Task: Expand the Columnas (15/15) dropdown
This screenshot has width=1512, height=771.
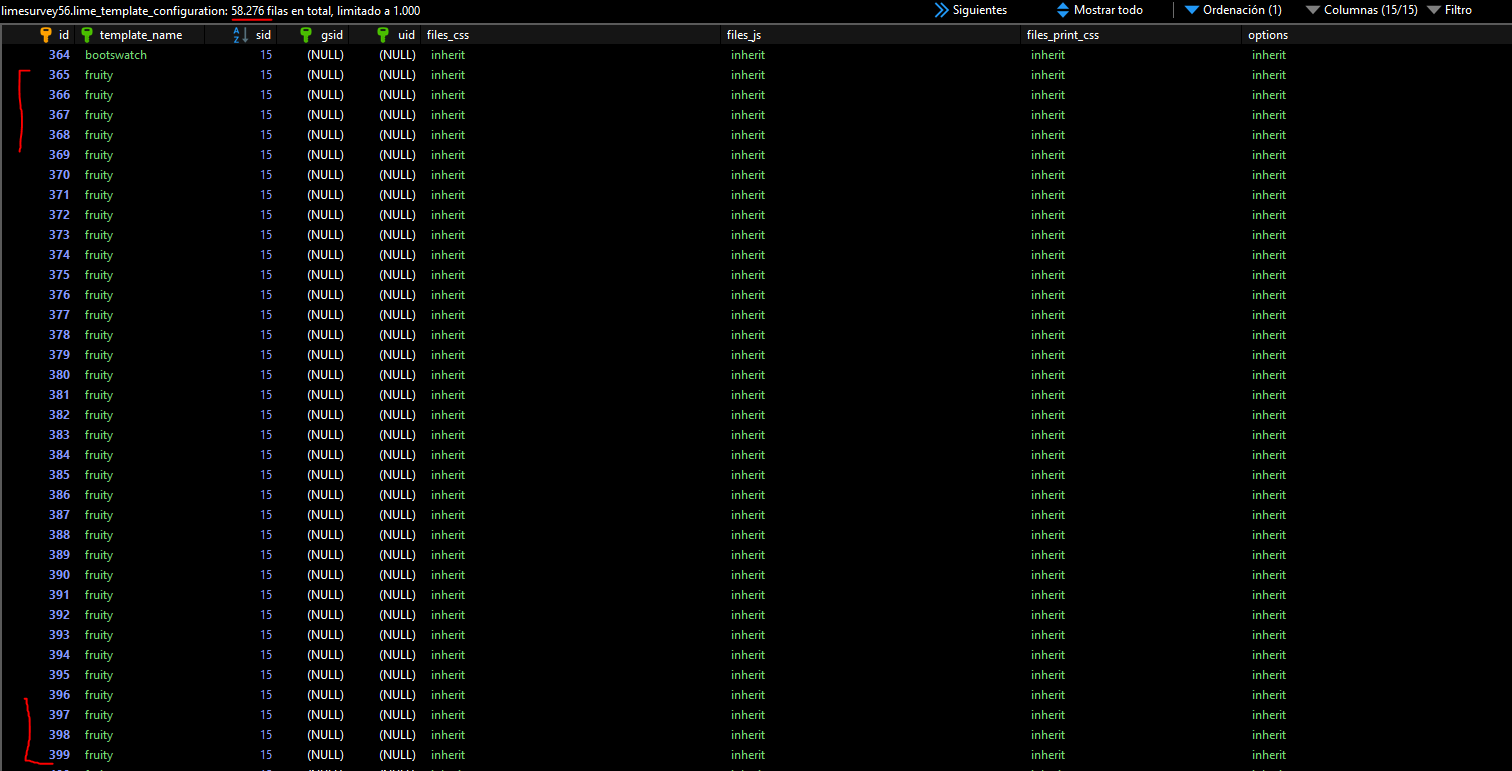Action: coord(1361,10)
